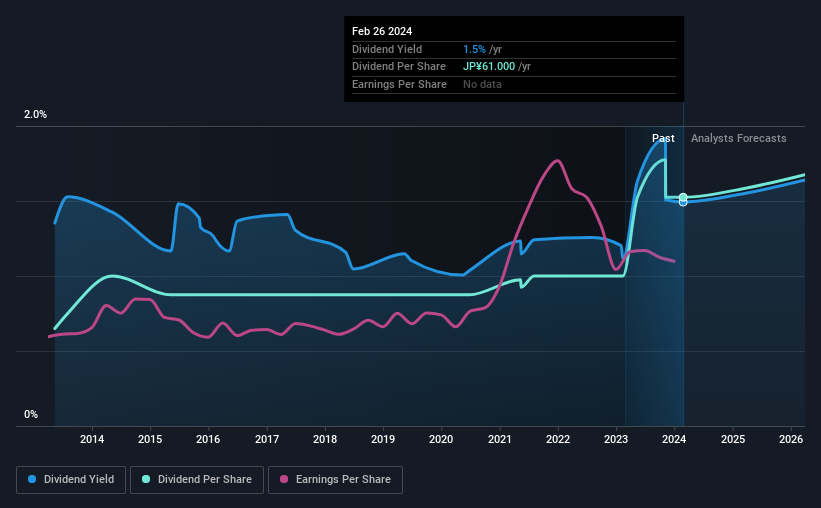Select the 2021 x-axis year label
The image size is (821, 508).
[500, 439]
